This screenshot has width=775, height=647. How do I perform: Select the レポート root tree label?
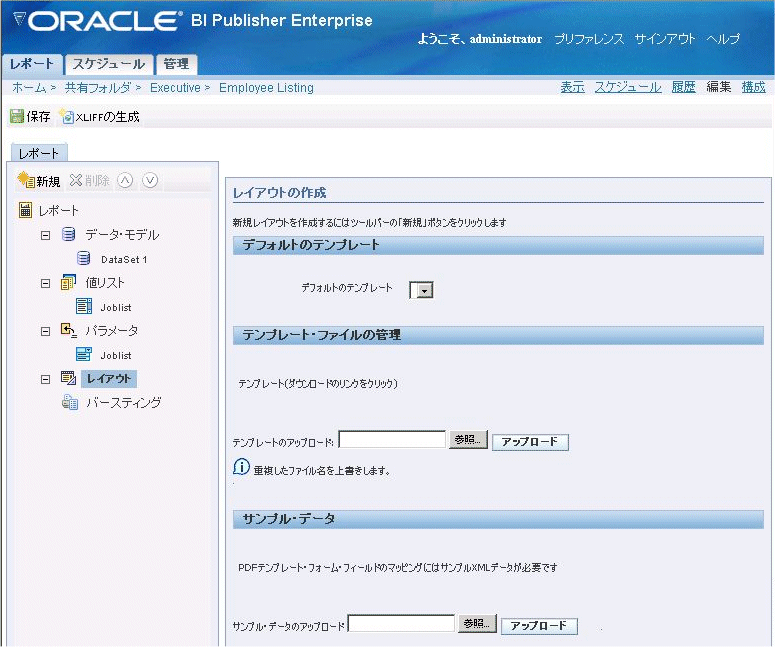pos(59,211)
